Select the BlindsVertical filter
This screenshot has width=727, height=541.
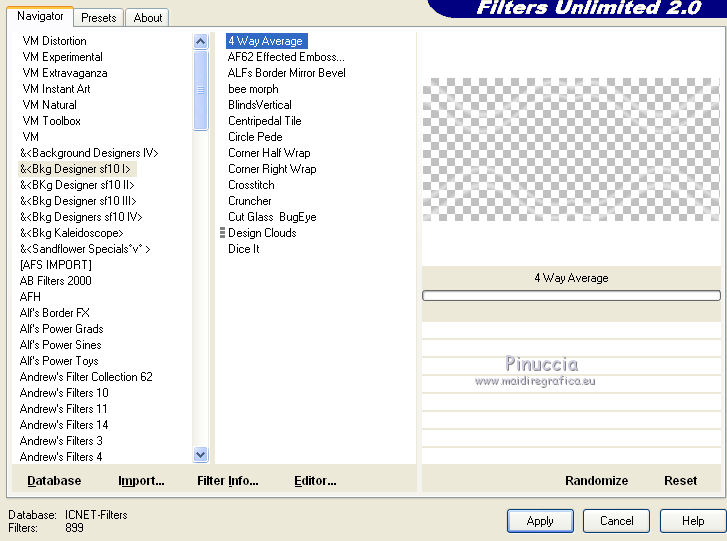click(x=260, y=105)
